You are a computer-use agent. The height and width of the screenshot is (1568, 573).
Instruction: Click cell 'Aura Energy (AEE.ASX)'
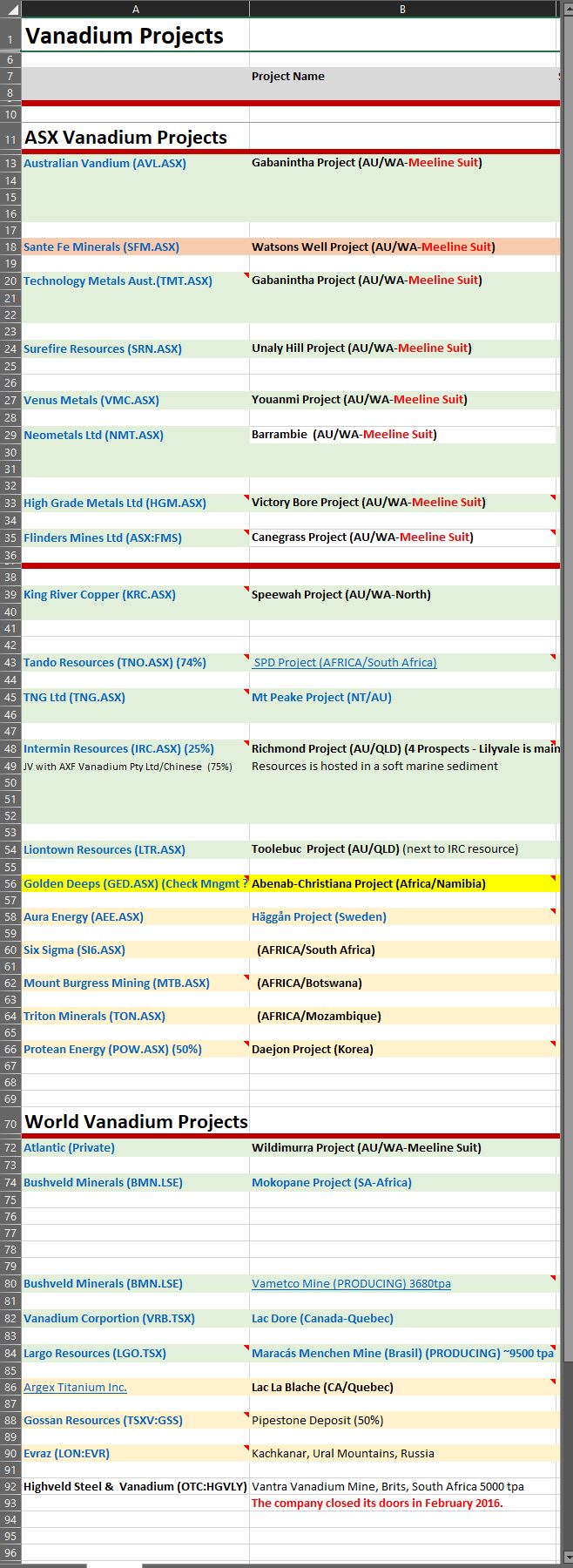135,916
